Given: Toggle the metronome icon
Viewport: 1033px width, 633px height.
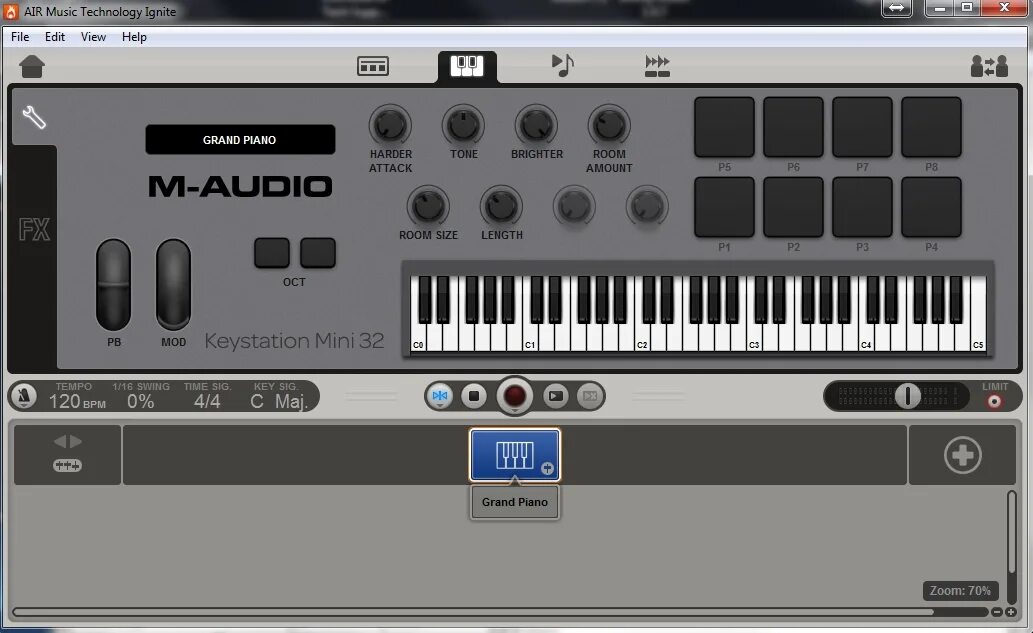Looking at the screenshot, I should pyautogui.click(x=24, y=397).
